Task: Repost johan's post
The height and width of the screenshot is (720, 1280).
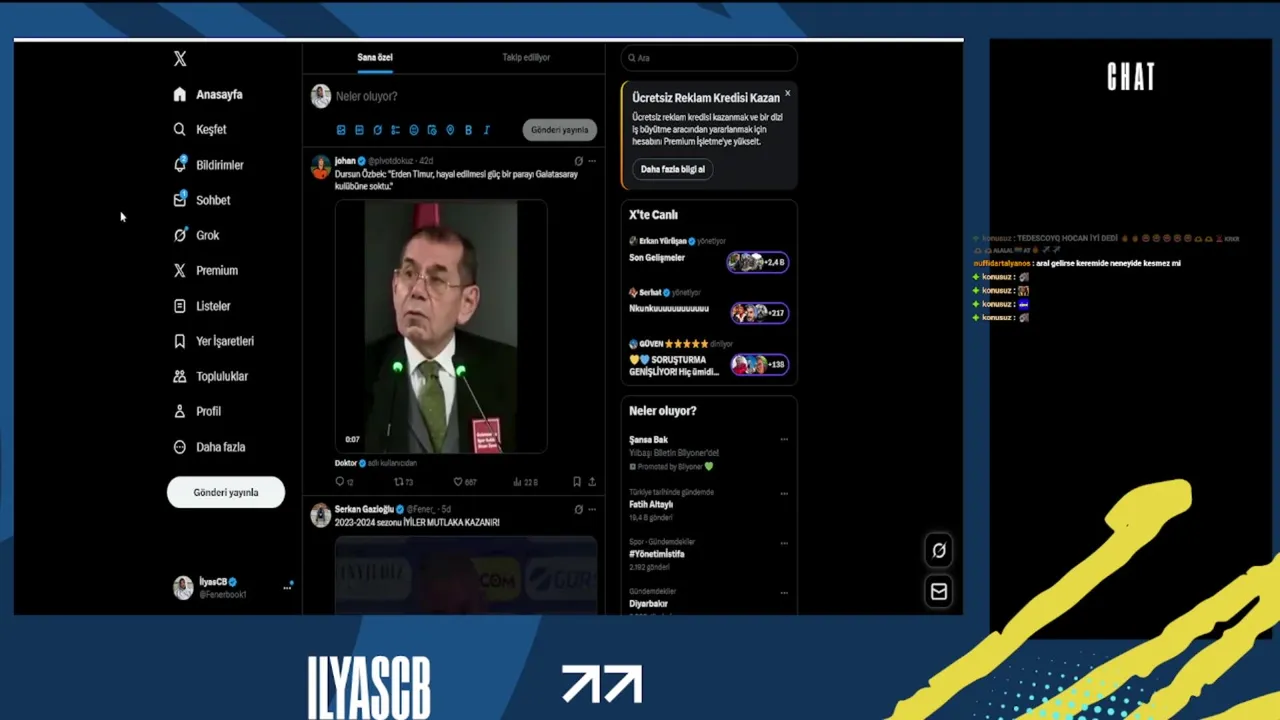Action: pyautogui.click(x=403, y=482)
